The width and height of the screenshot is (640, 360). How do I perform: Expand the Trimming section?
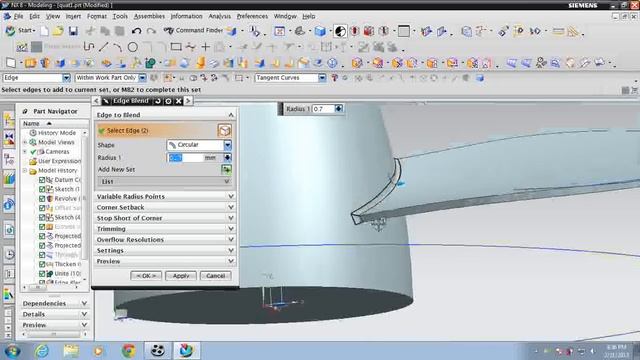(x=165, y=229)
